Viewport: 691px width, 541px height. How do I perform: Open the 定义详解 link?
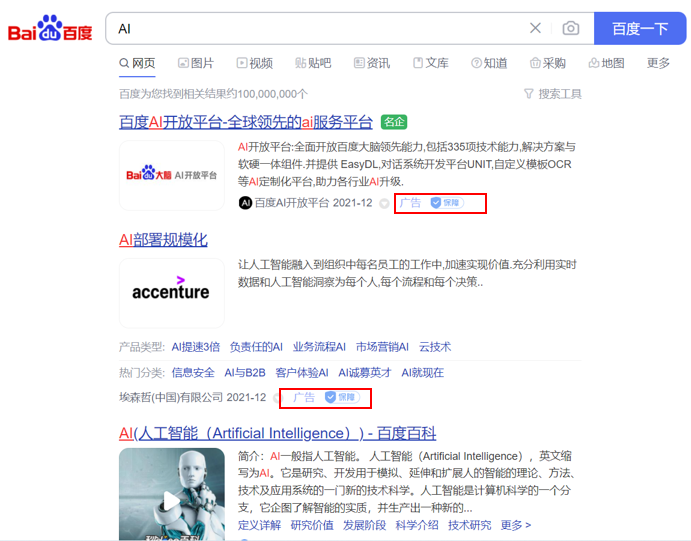pos(259,525)
